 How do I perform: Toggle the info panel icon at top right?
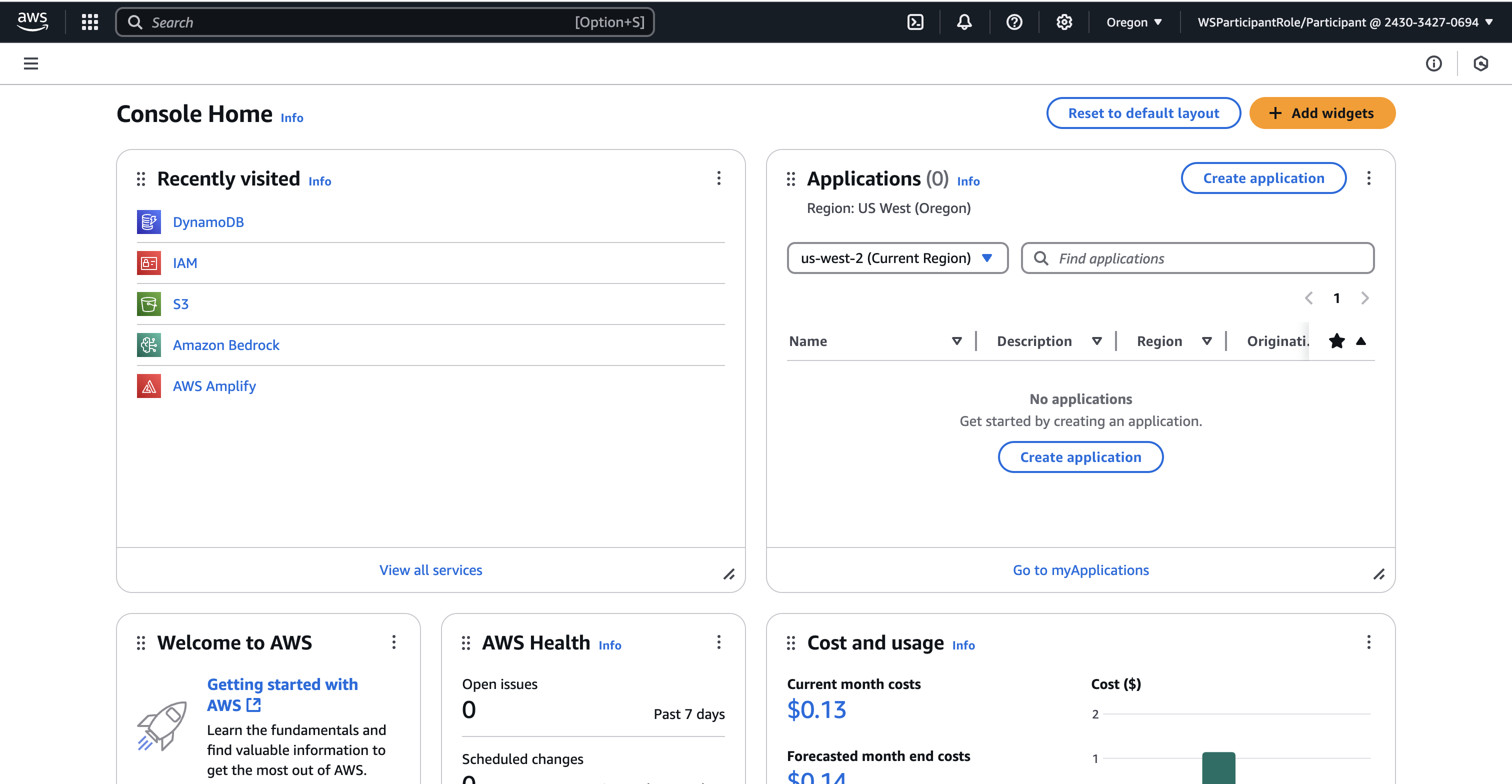pyautogui.click(x=1433, y=63)
